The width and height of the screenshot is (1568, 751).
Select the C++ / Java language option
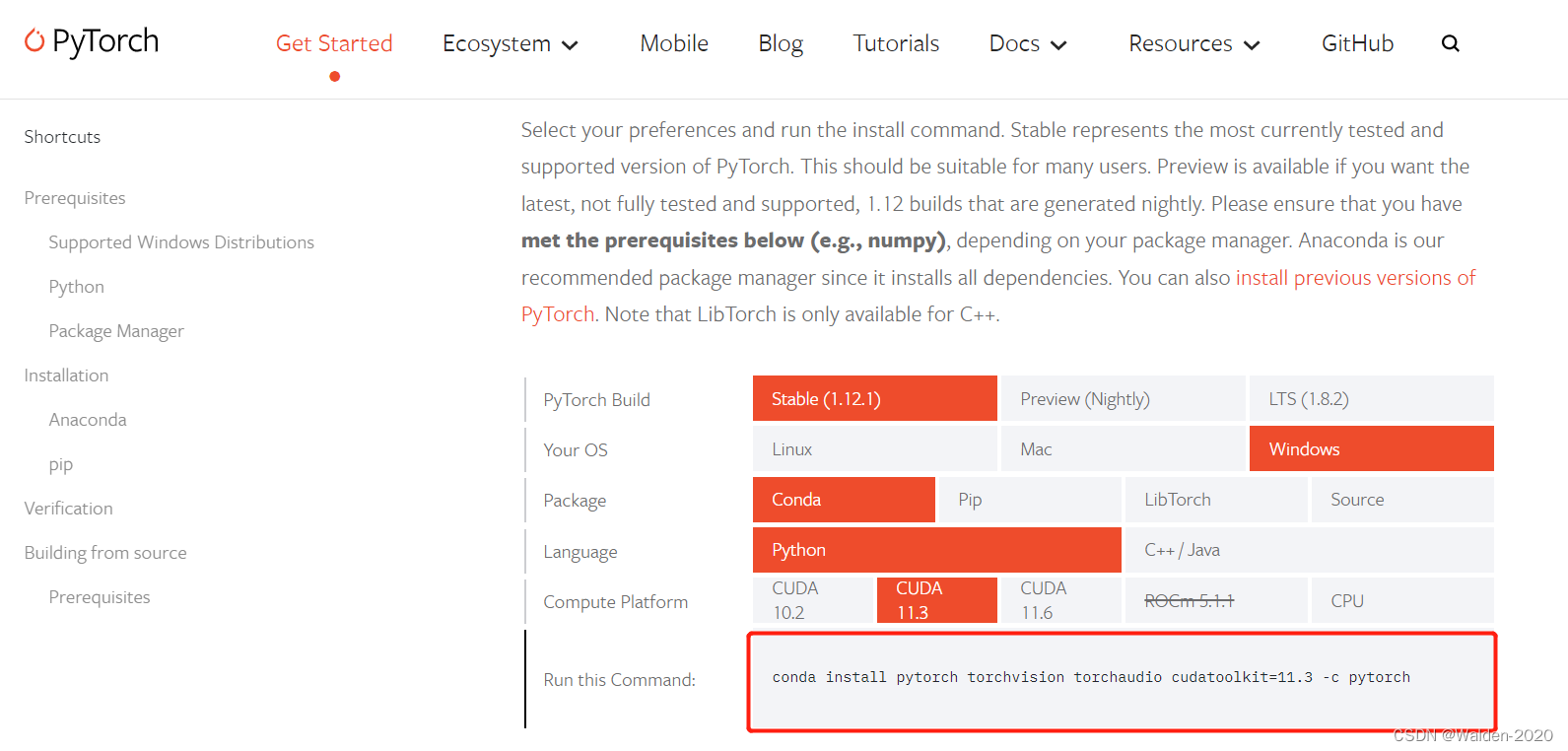point(1309,550)
